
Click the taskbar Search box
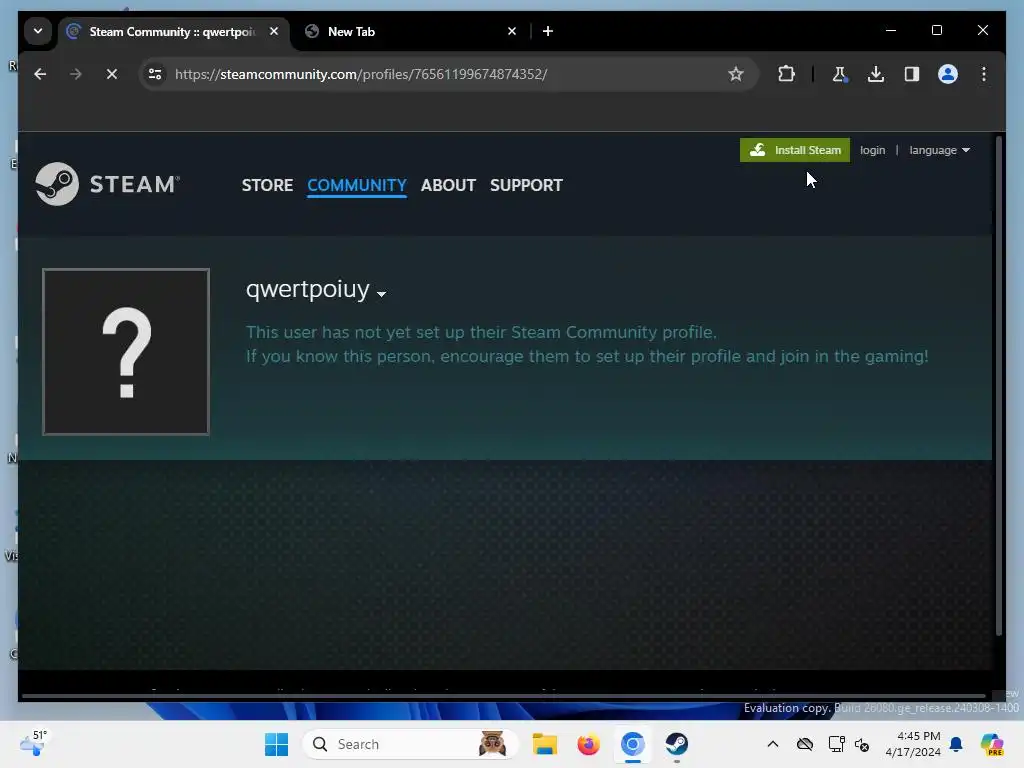410,744
